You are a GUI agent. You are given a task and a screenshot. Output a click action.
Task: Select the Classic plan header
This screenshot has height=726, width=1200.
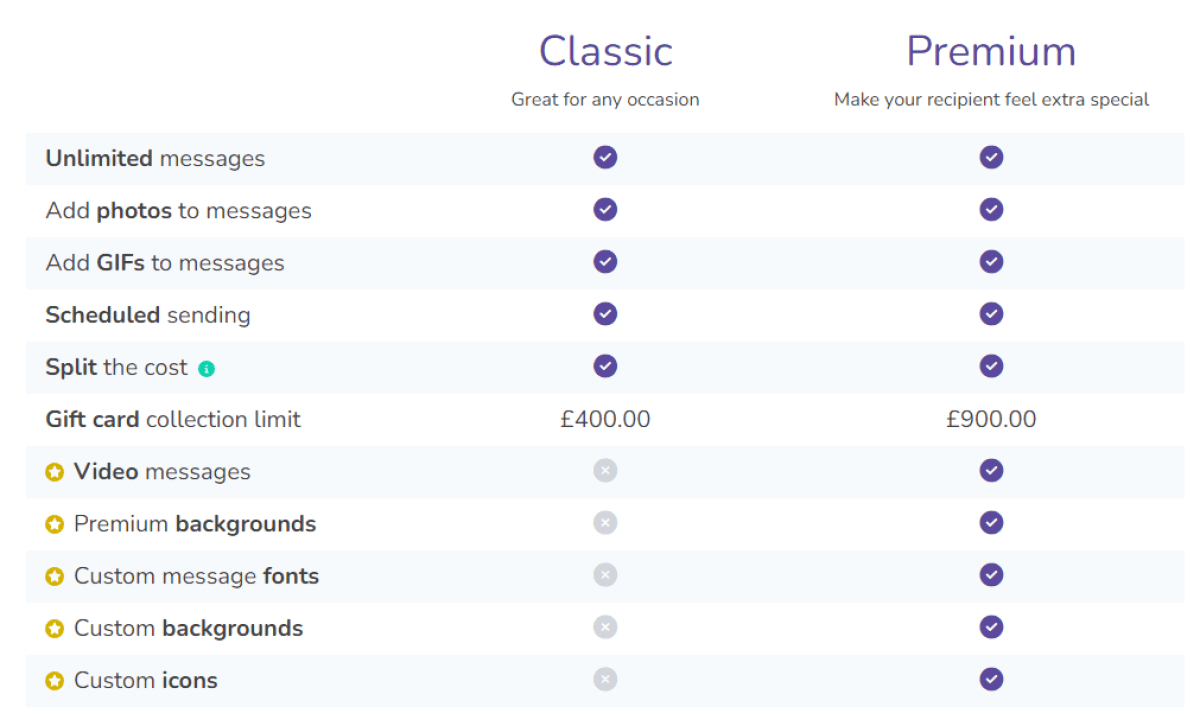(x=605, y=51)
